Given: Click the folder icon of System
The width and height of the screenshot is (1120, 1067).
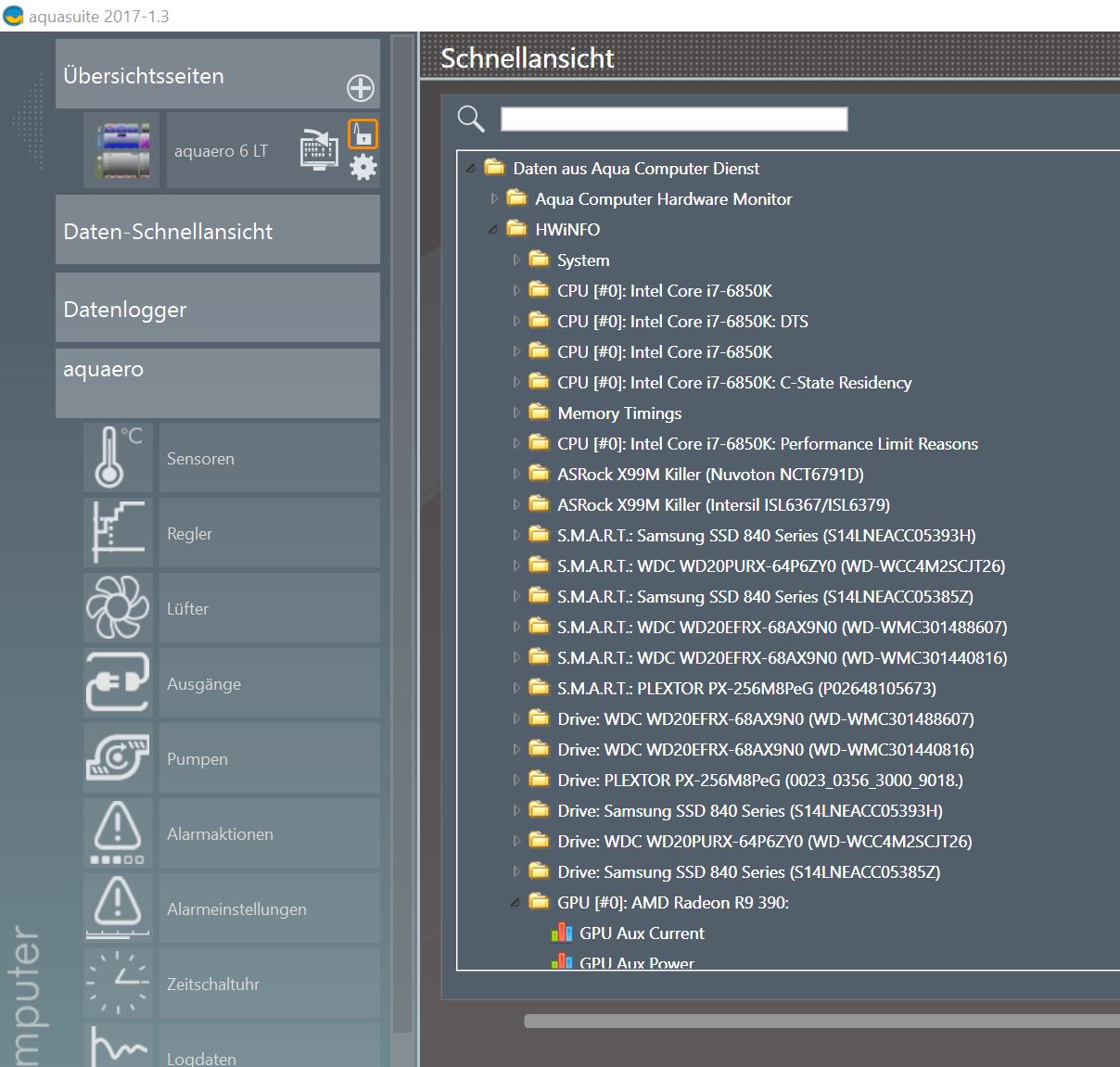Looking at the screenshot, I should (x=540, y=259).
